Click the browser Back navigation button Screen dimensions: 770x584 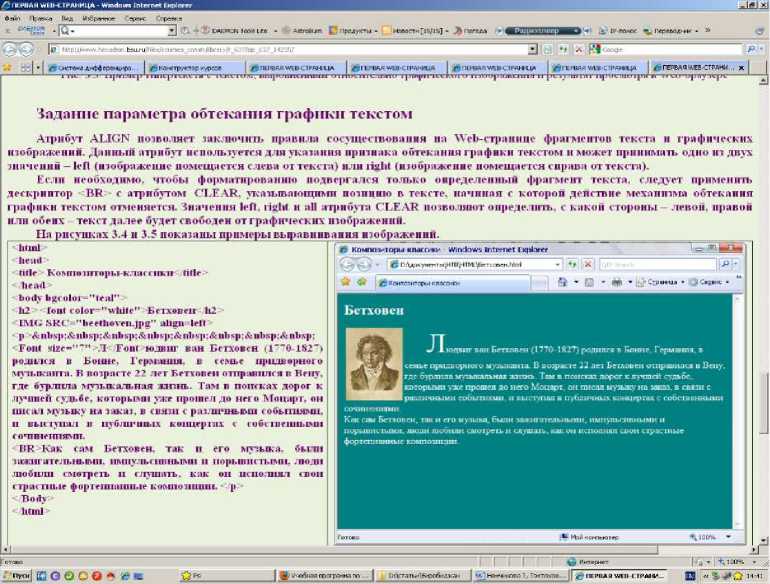point(13,48)
